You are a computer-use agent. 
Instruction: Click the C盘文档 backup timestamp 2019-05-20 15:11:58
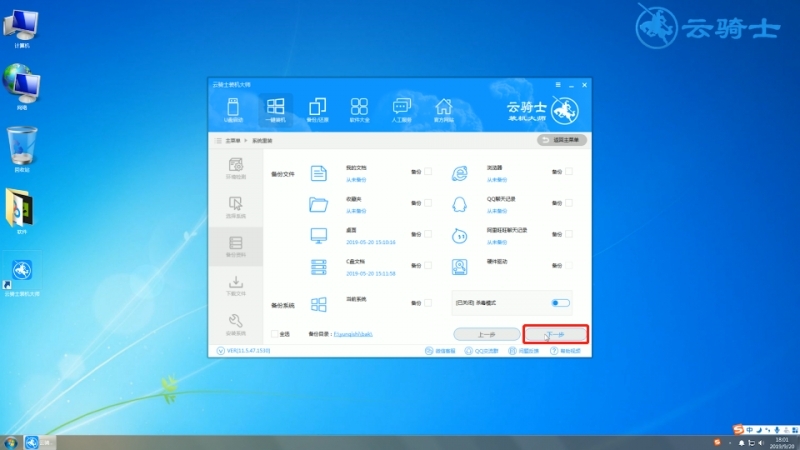[371, 273]
